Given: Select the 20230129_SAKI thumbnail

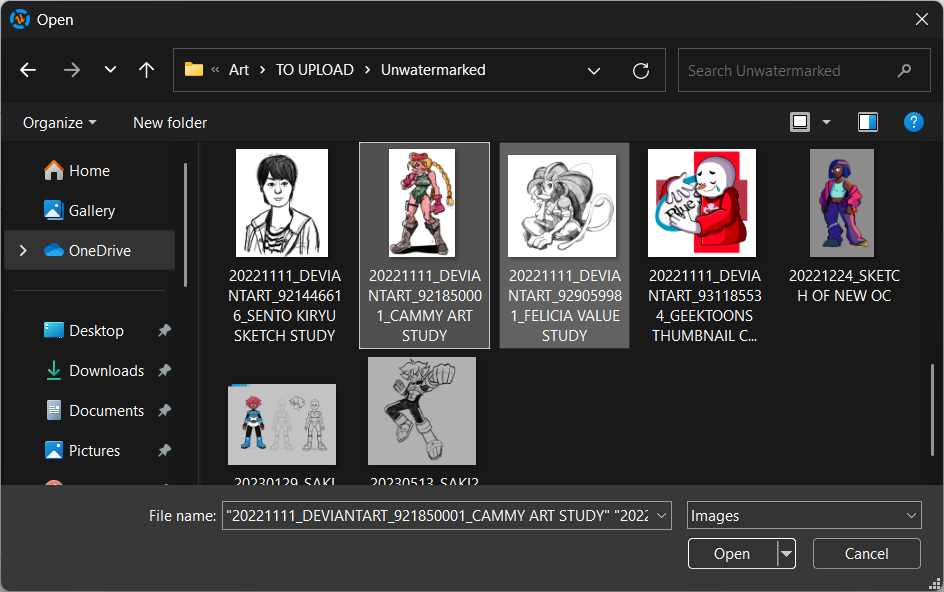Looking at the screenshot, I should [282, 425].
